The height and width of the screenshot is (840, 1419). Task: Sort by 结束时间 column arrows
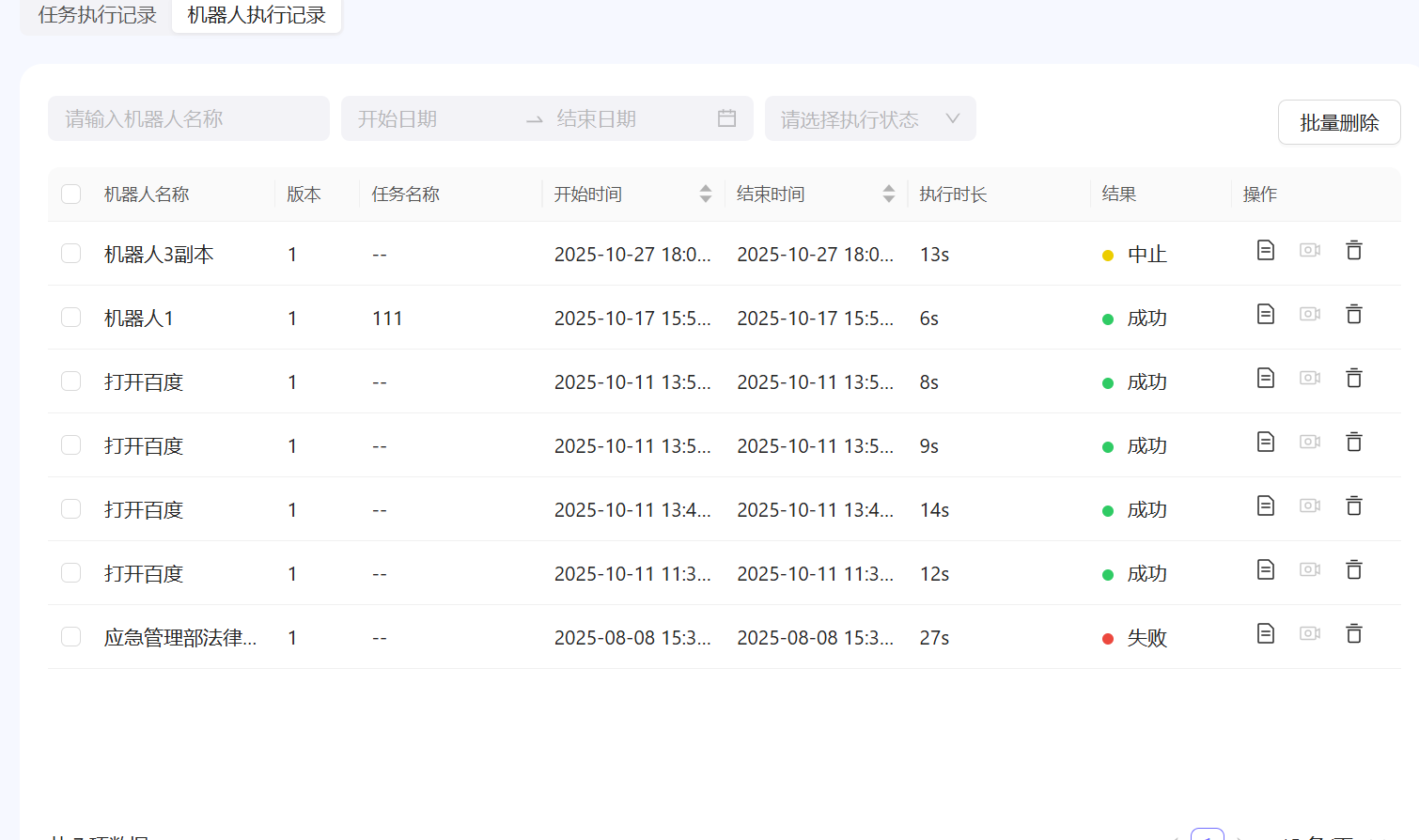(x=888, y=194)
